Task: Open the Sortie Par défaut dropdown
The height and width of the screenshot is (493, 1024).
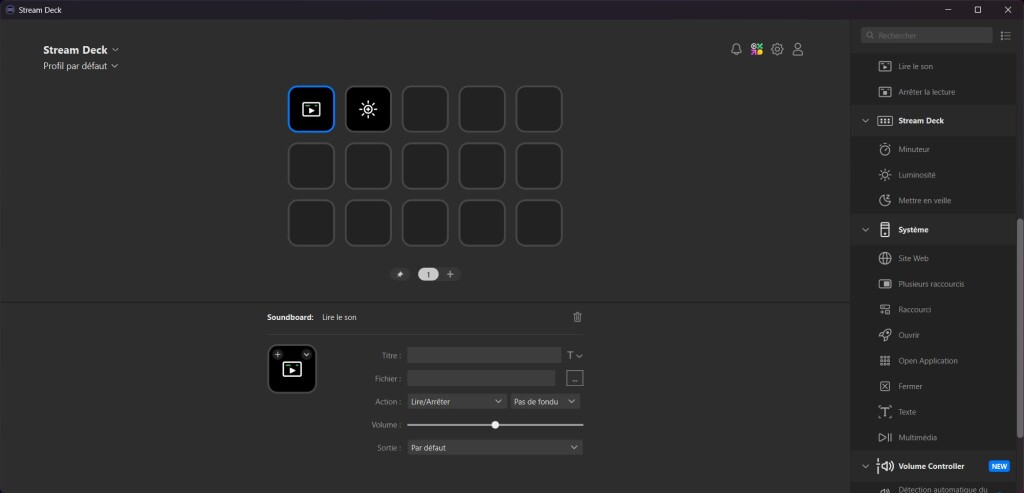Action: point(495,447)
